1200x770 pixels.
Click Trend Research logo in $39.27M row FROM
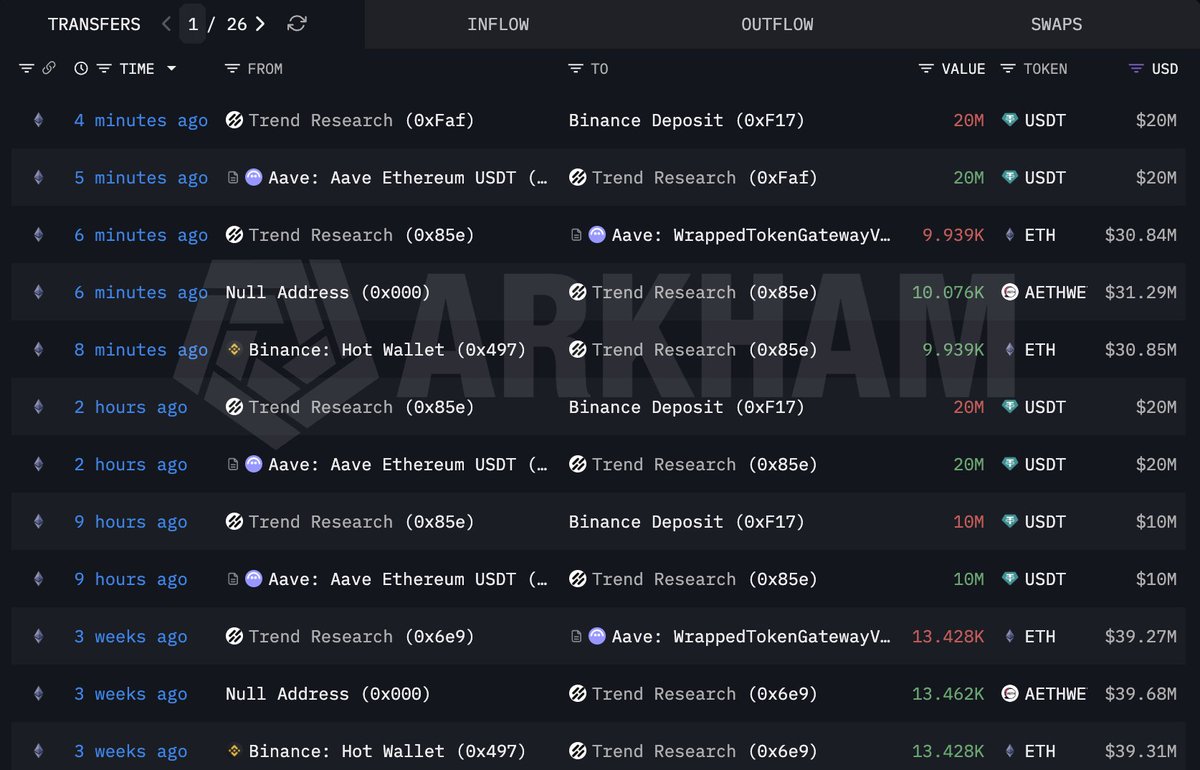pyautogui.click(x=235, y=636)
